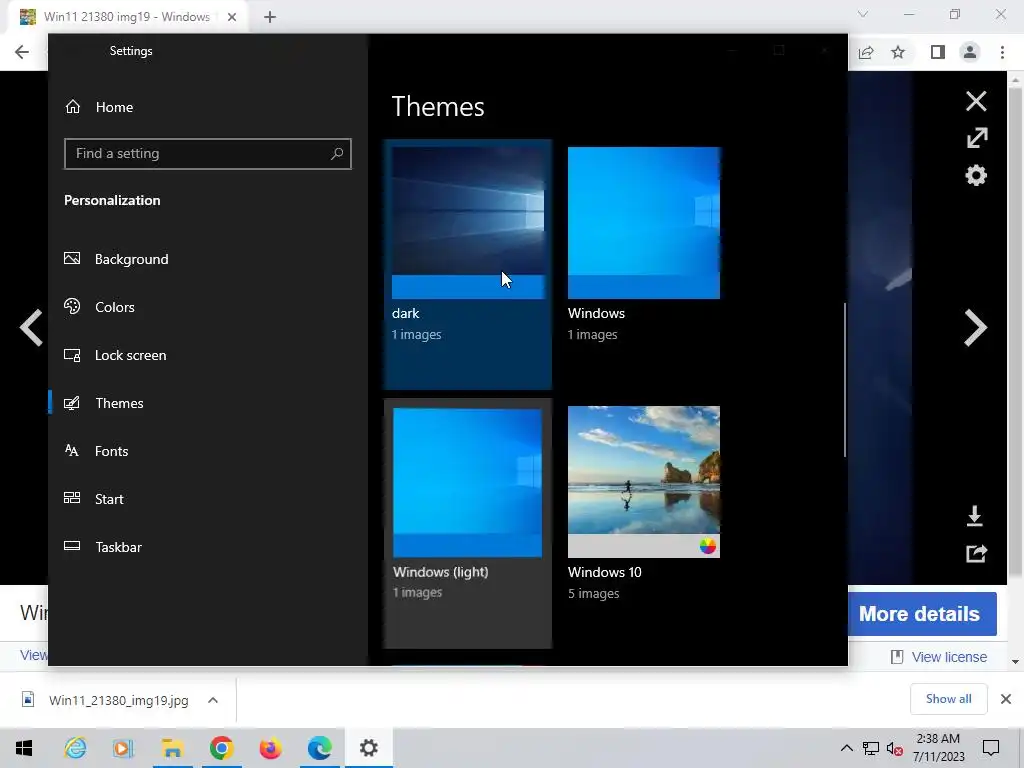Share the image via viewer share icon

click(976, 554)
